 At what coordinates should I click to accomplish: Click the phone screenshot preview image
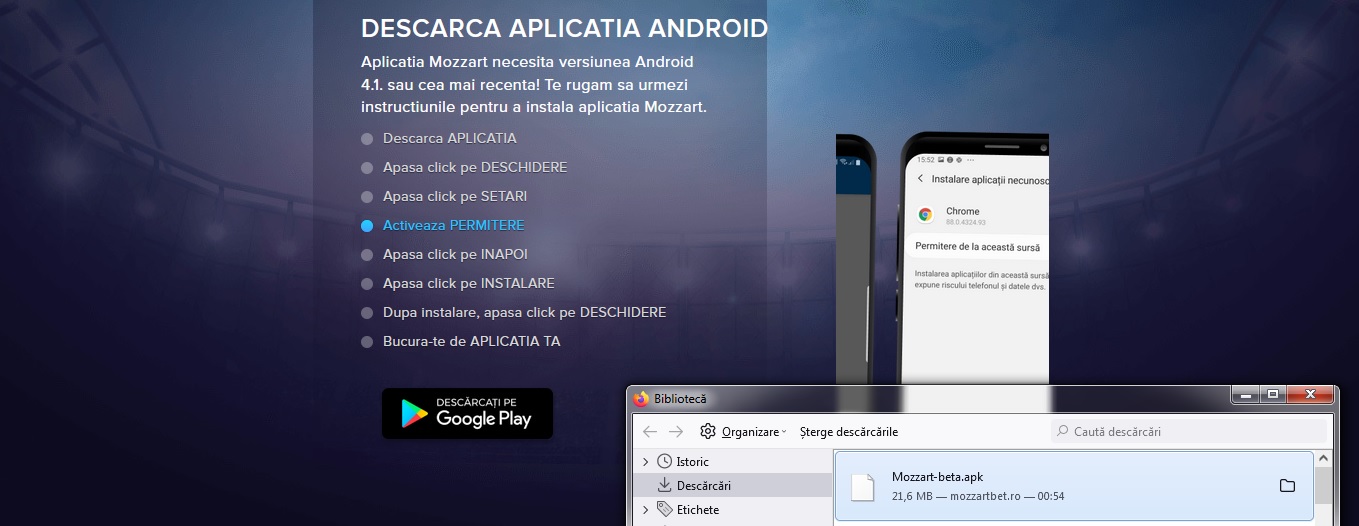[x=942, y=258]
